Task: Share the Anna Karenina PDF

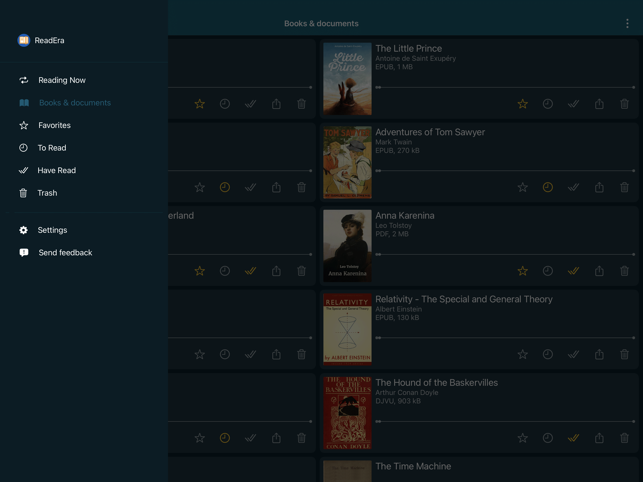Action: [599, 271]
